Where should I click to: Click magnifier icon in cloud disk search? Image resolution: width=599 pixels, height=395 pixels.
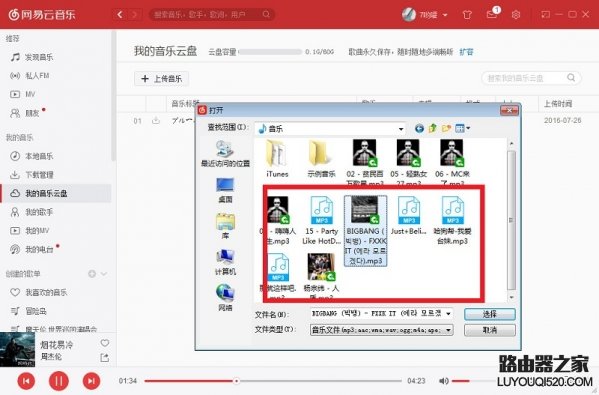click(571, 78)
